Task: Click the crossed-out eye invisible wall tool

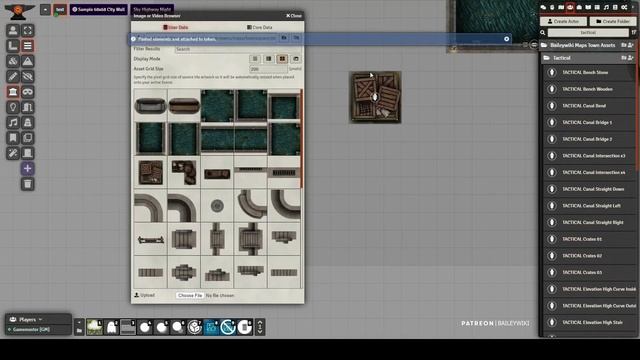Action: (x=27, y=76)
